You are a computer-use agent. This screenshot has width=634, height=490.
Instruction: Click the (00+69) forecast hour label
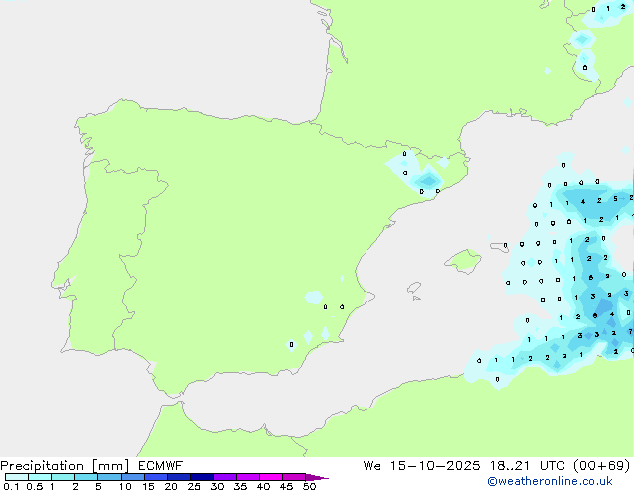click(x=599, y=465)
